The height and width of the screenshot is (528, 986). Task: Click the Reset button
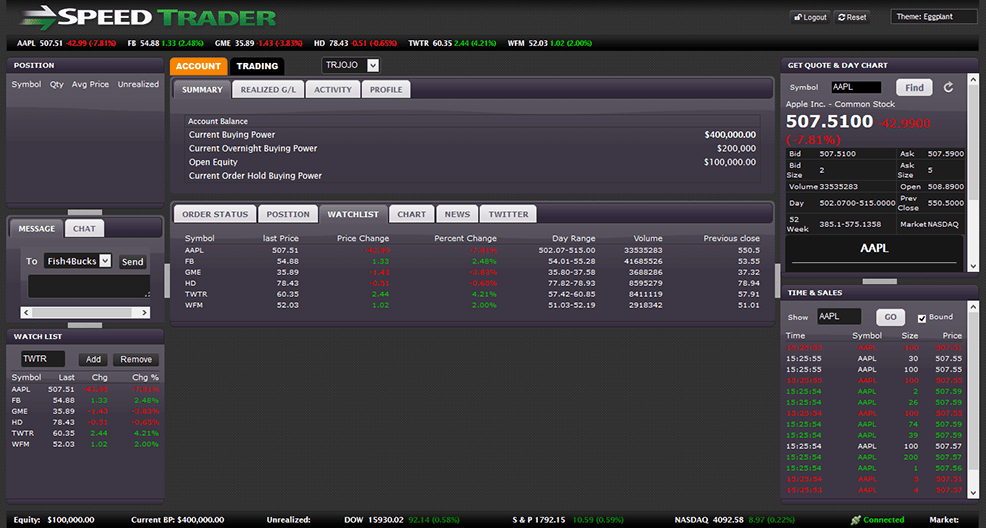click(853, 18)
